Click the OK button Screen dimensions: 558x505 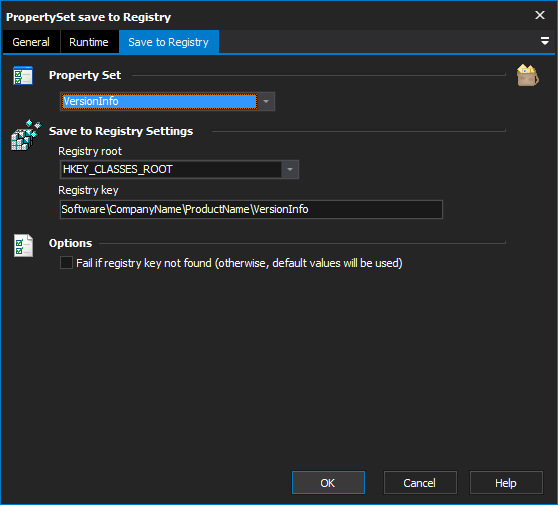328,483
